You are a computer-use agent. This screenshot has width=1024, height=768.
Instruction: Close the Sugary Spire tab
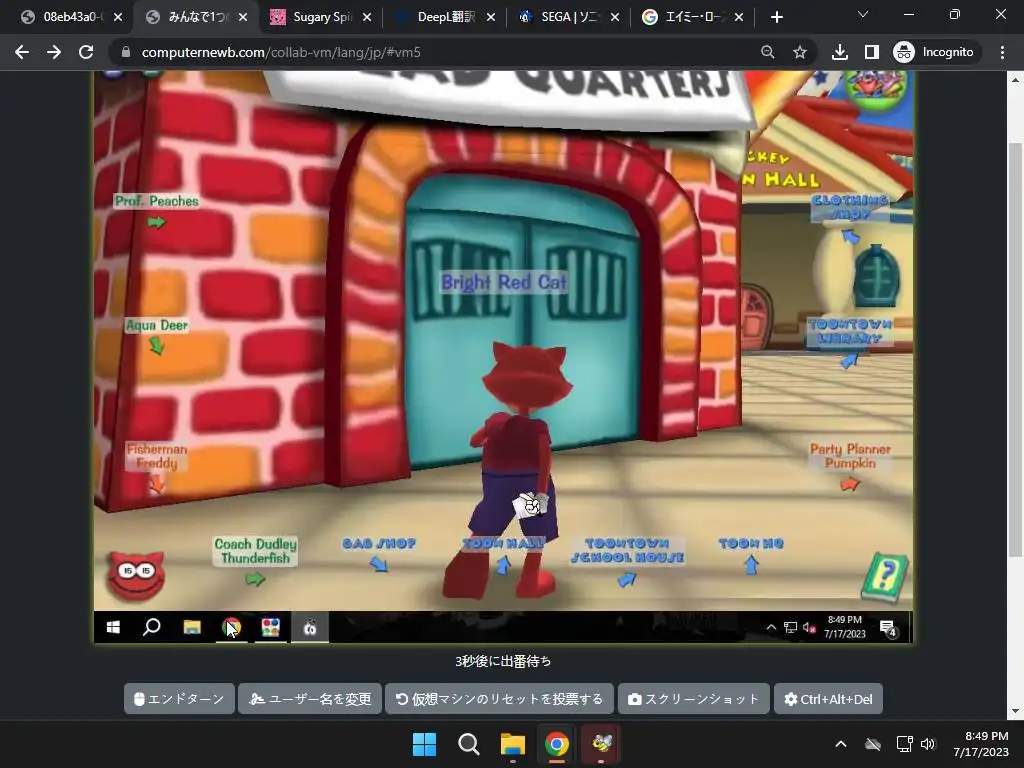click(x=367, y=18)
